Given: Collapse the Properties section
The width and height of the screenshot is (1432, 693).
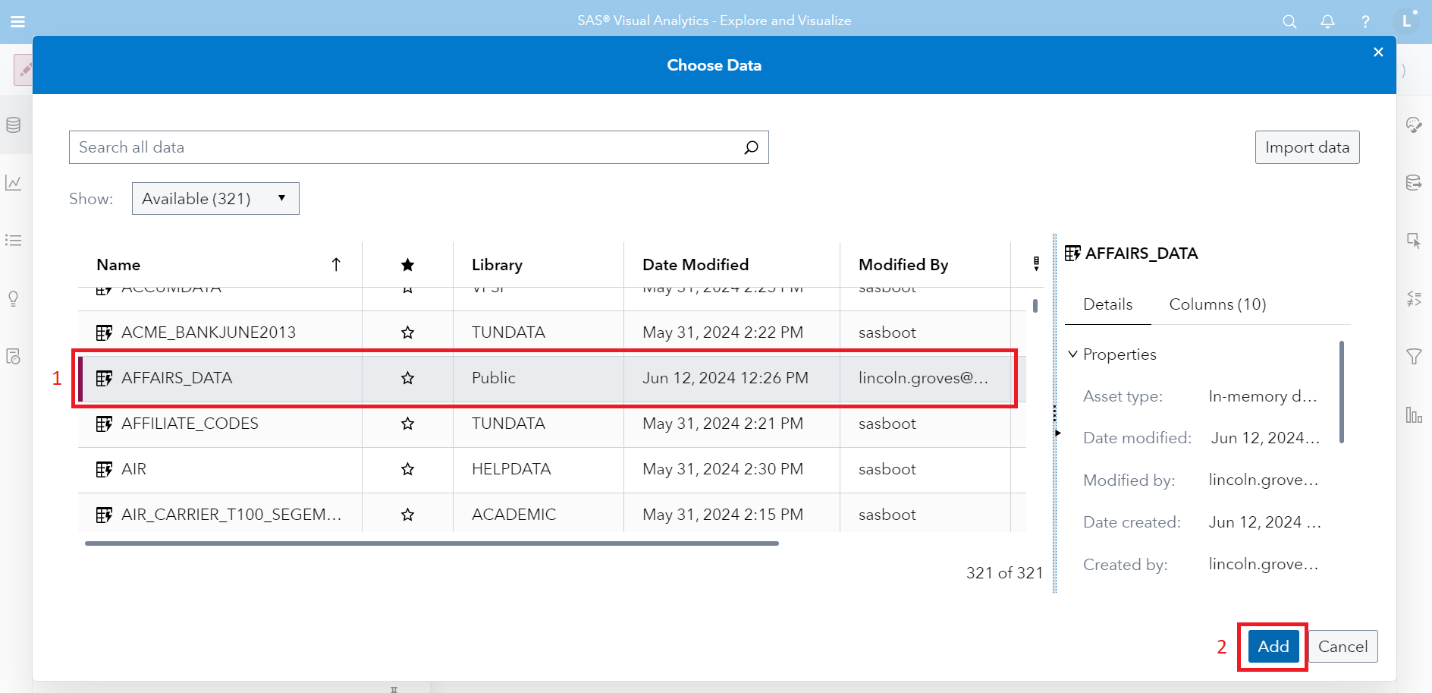Looking at the screenshot, I should (x=1073, y=354).
